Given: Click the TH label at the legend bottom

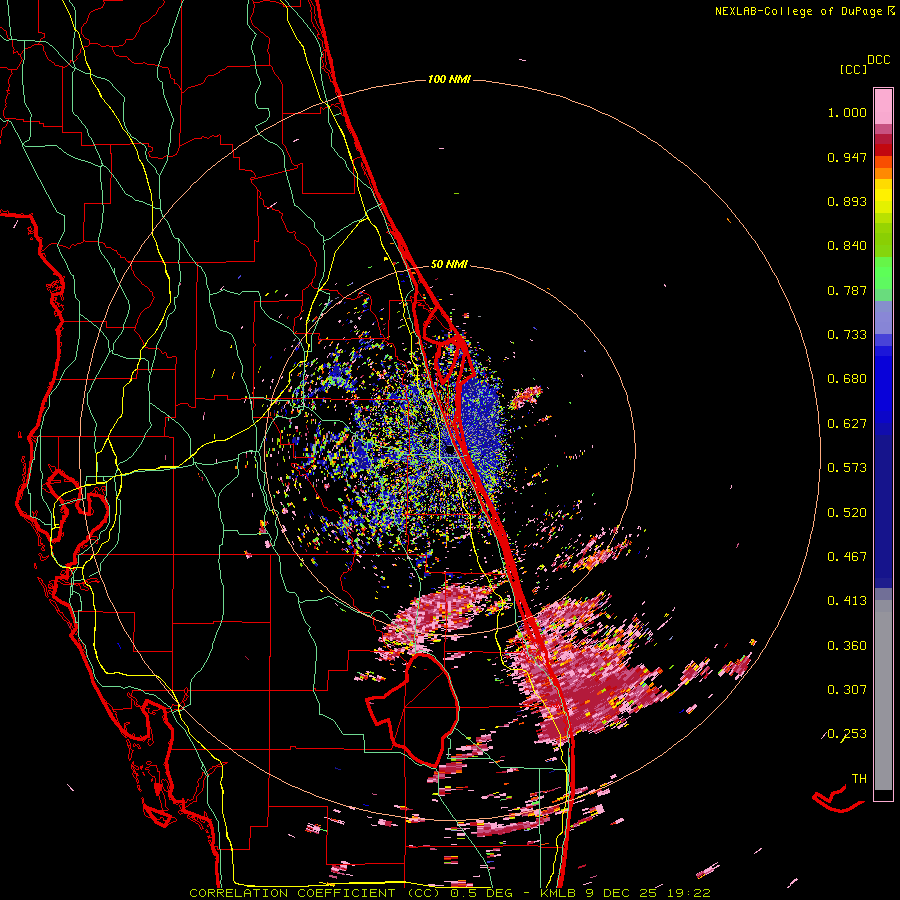Looking at the screenshot, I should [859, 779].
